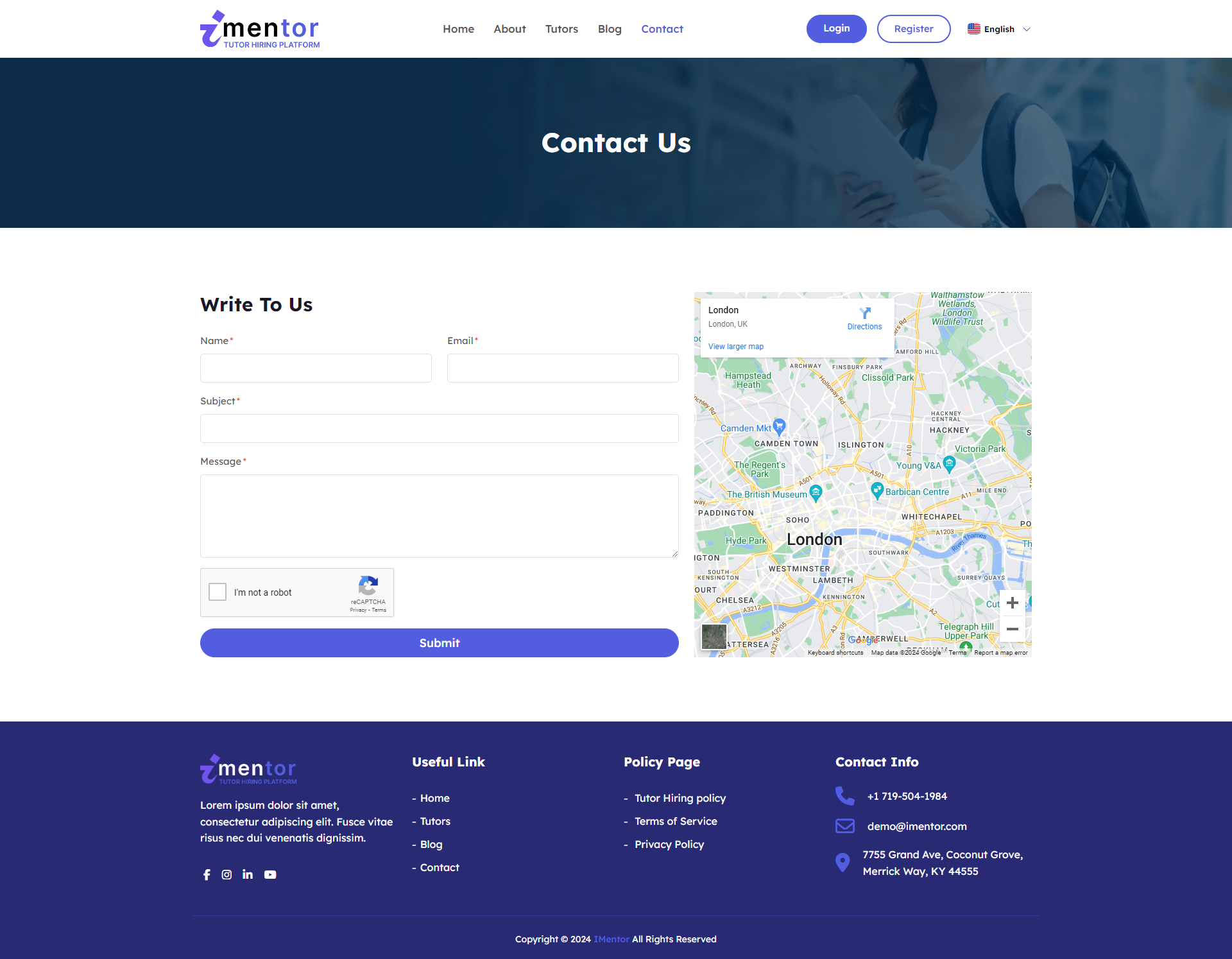
Task: Navigate to the Tutors page
Action: pyautogui.click(x=561, y=29)
